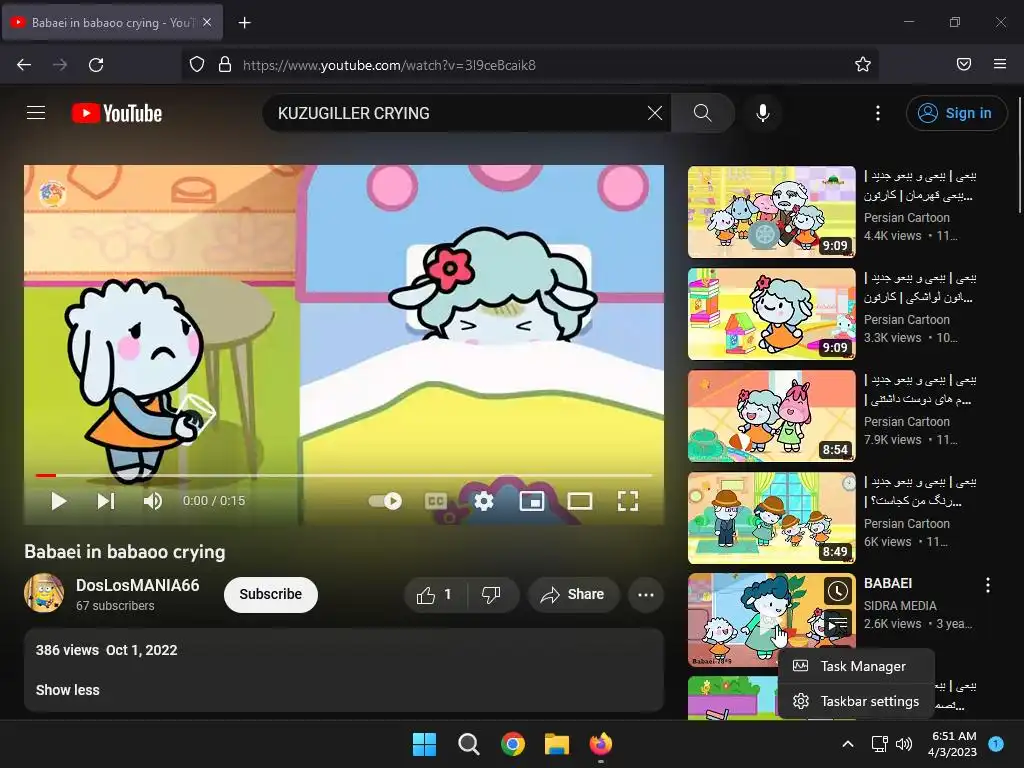Mute the video volume speaker icon
The height and width of the screenshot is (768, 1024).
(x=152, y=501)
